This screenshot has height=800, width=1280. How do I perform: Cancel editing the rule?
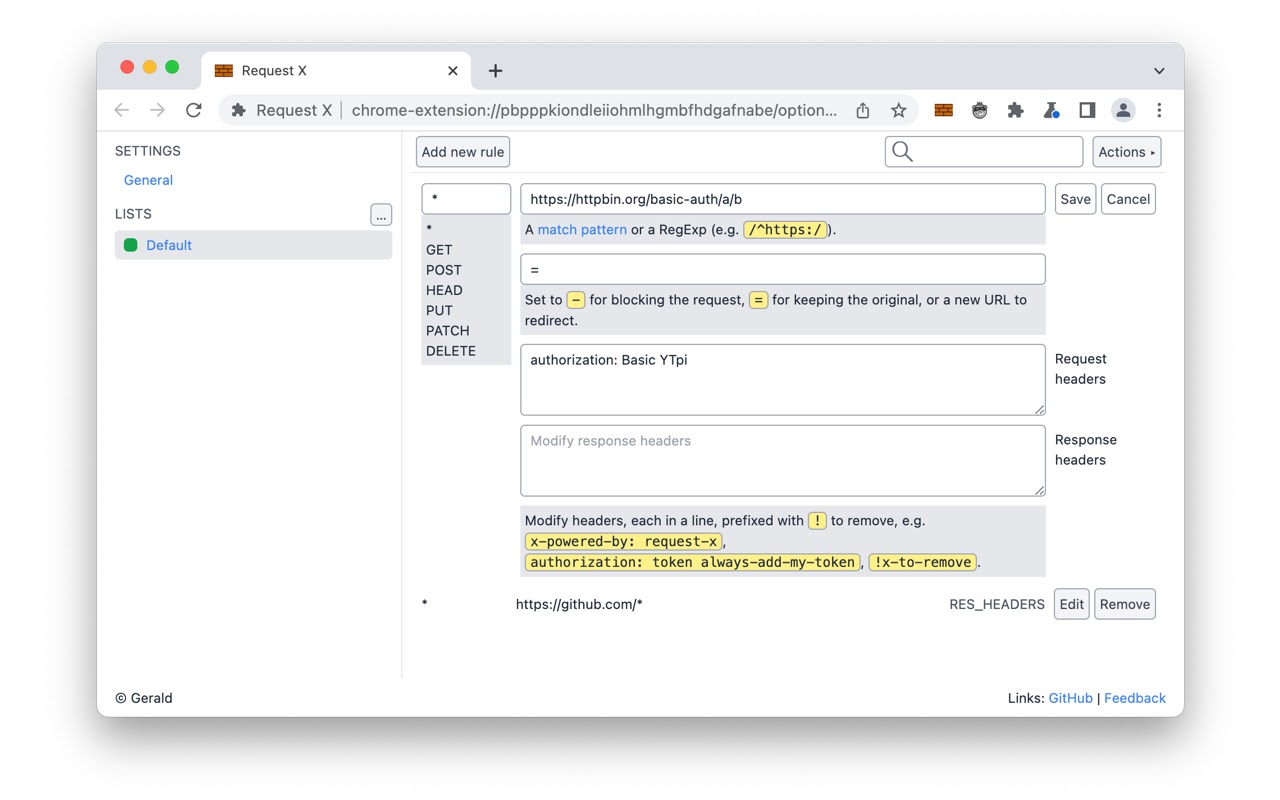pos(1128,199)
